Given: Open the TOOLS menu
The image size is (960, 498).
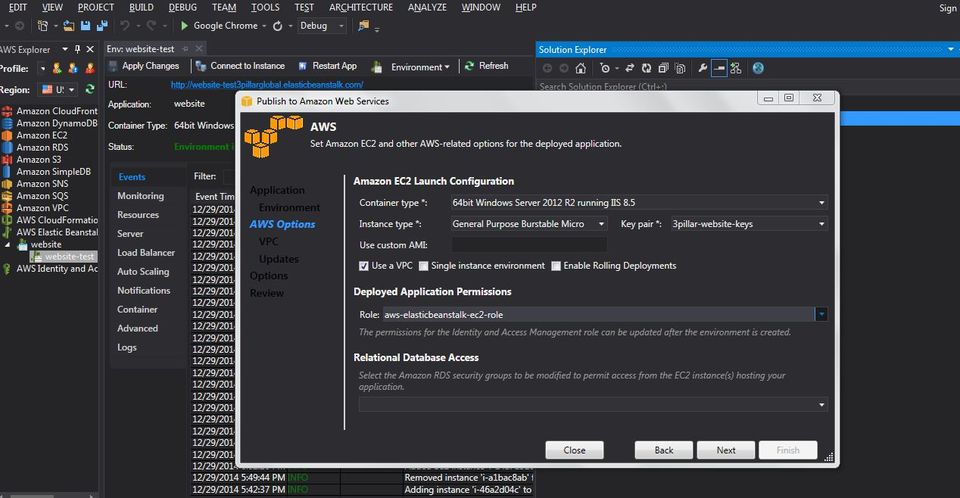Looking at the screenshot, I should tap(265, 7).
